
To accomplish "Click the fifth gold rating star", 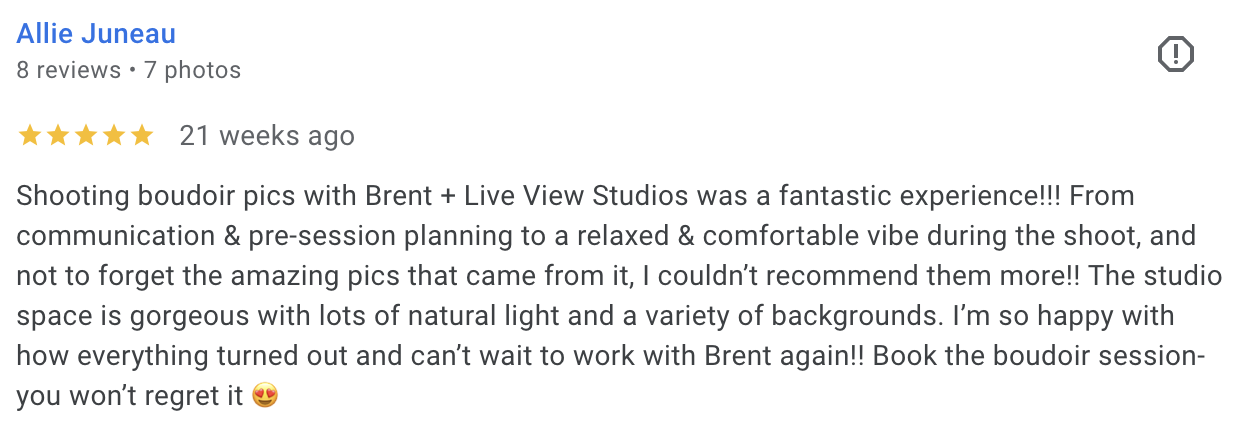I will (141, 135).
